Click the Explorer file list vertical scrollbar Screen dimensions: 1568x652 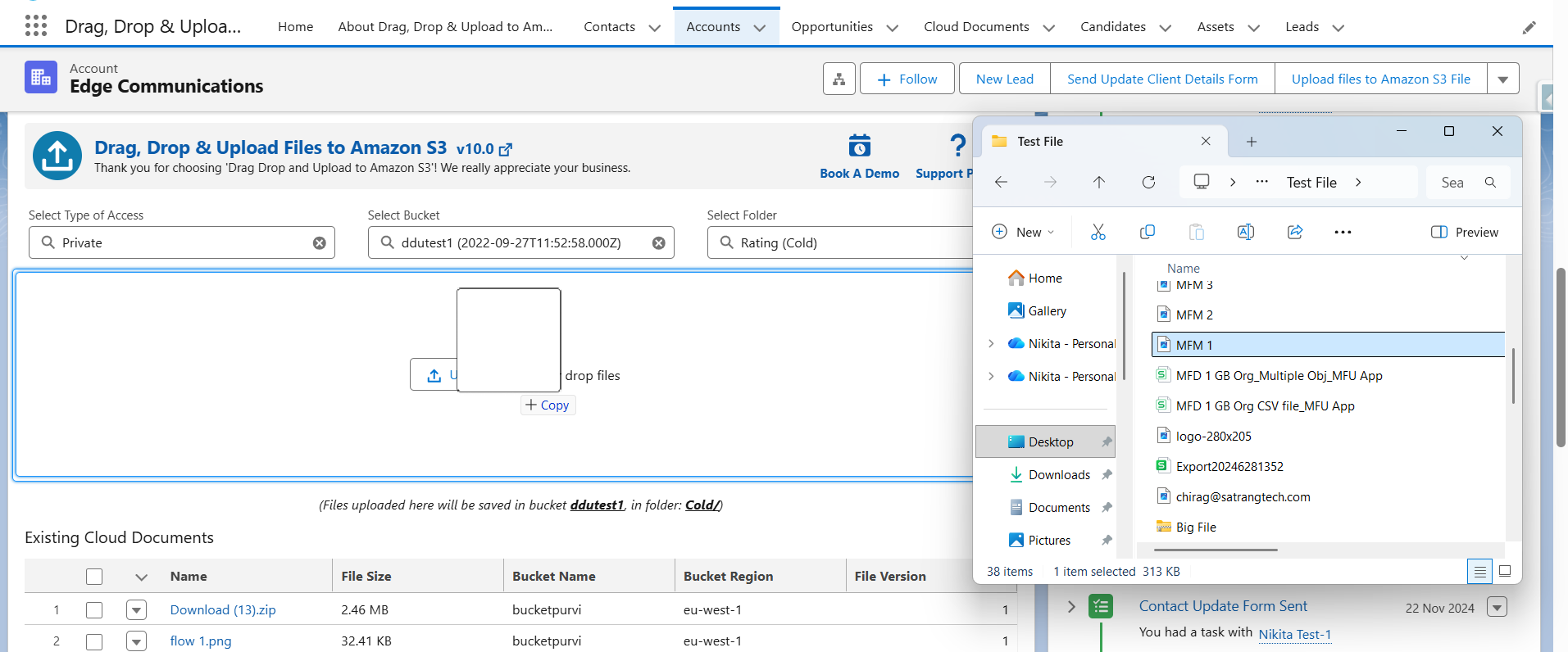[1513, 375]
